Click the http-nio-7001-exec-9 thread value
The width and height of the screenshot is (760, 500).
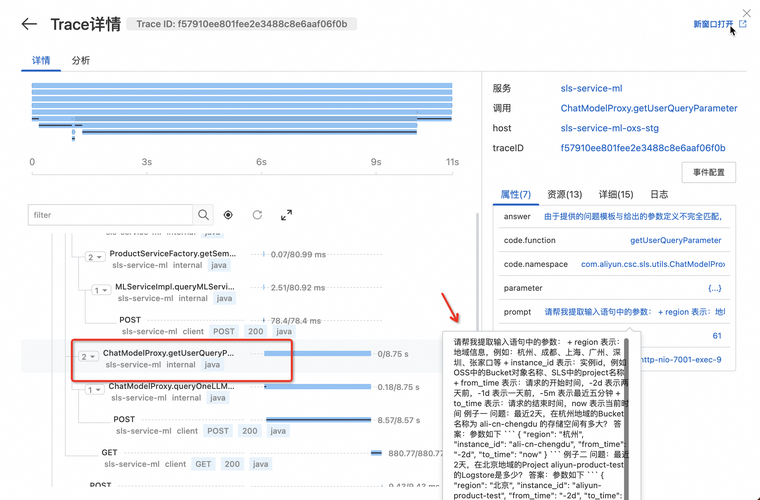(681, 359)
